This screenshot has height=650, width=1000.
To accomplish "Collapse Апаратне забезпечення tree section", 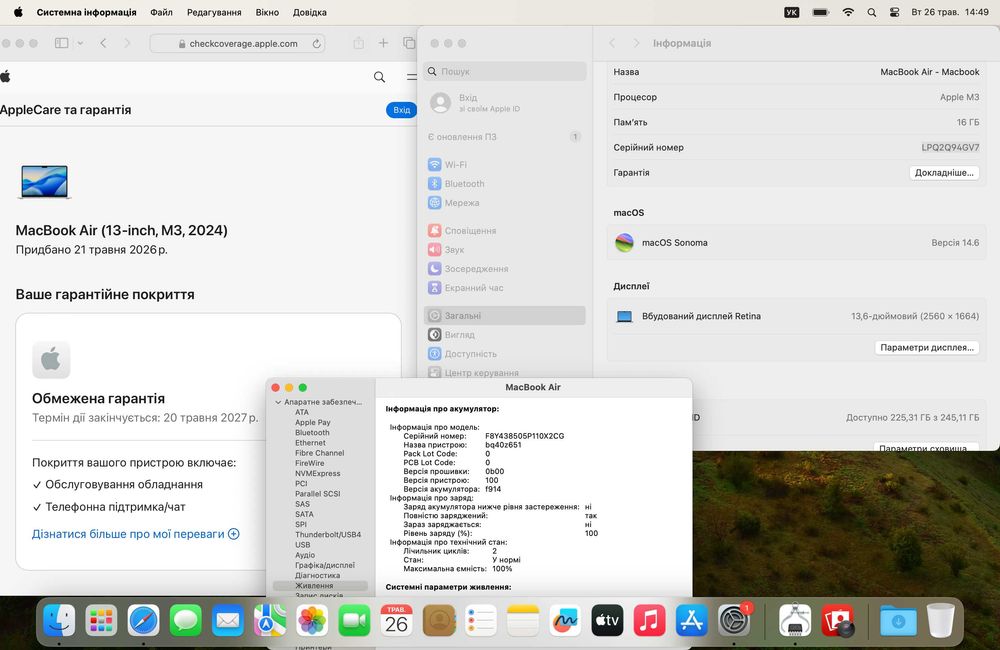I will (278, 403).
